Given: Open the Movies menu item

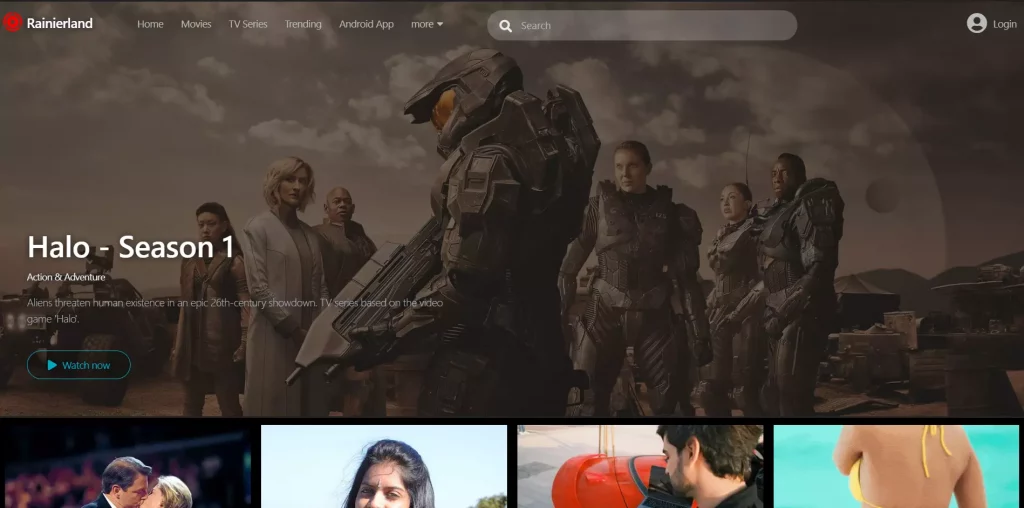Looking at the screenshot, I should click(x=196, y=24).
